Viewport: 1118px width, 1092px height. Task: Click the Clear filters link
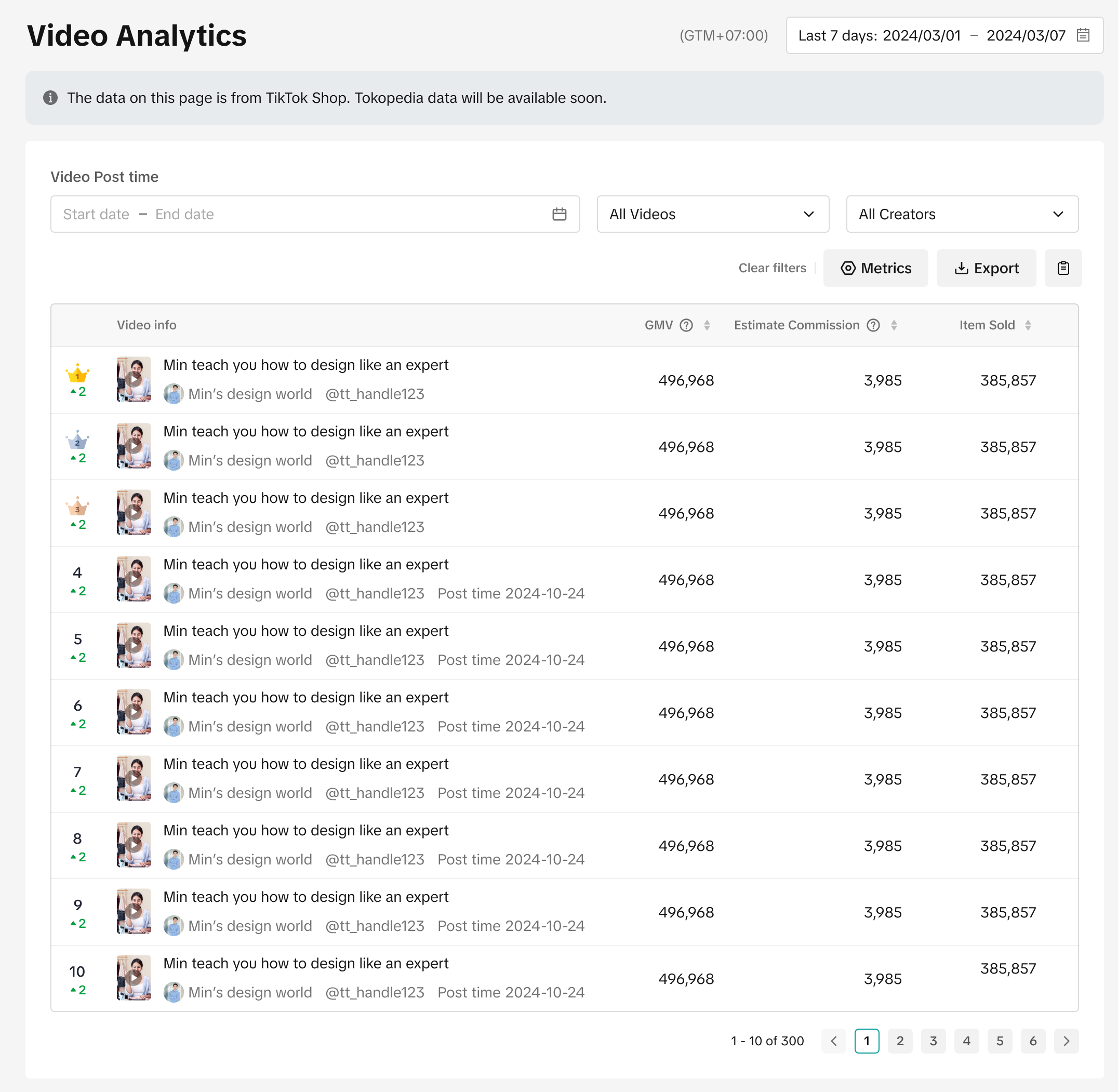[x=772, y=268]
